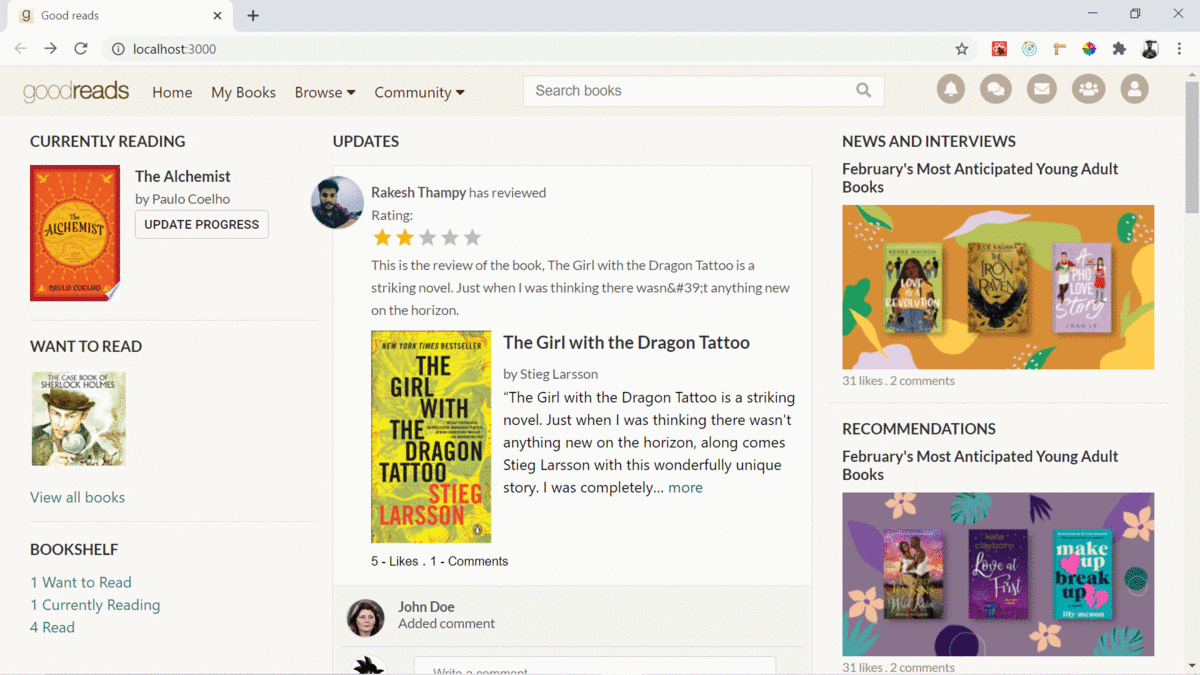Expand the Browse dropdown menu
This screenshot has height=675, width=1200.
(x=325, y=92)
